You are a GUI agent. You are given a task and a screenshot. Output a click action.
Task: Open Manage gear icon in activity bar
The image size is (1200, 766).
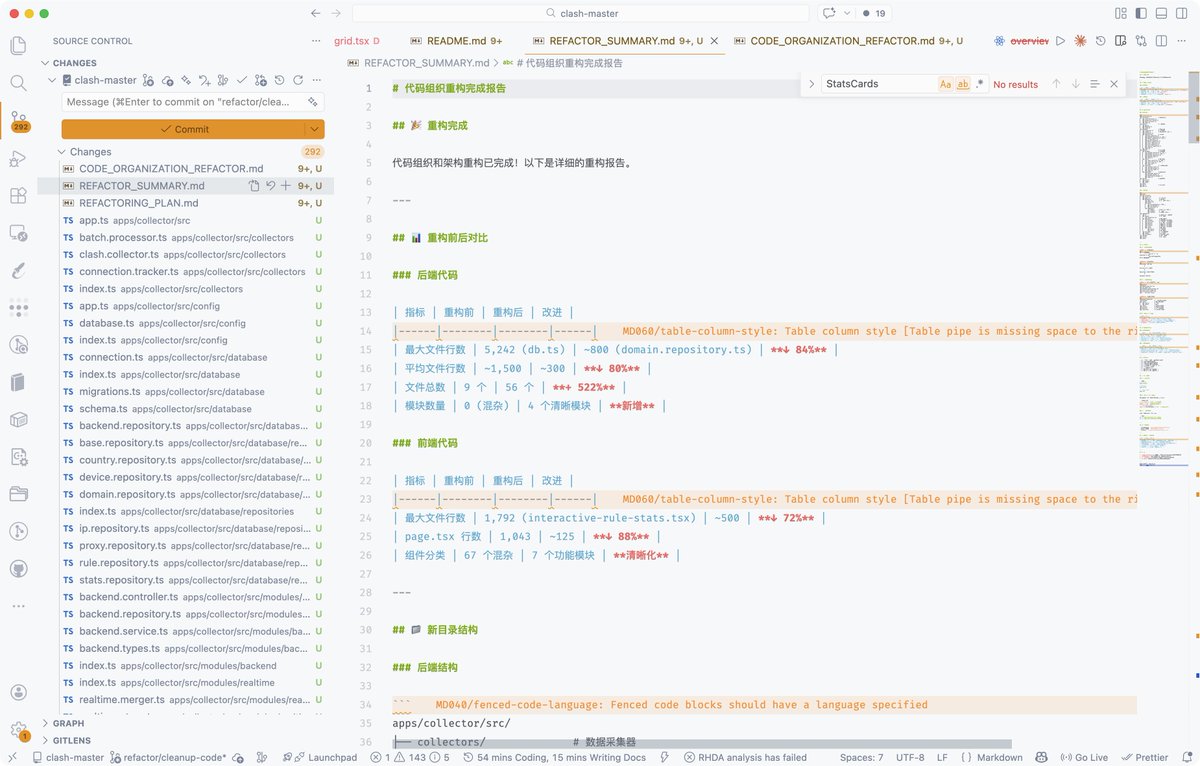(x=18, y=730)
